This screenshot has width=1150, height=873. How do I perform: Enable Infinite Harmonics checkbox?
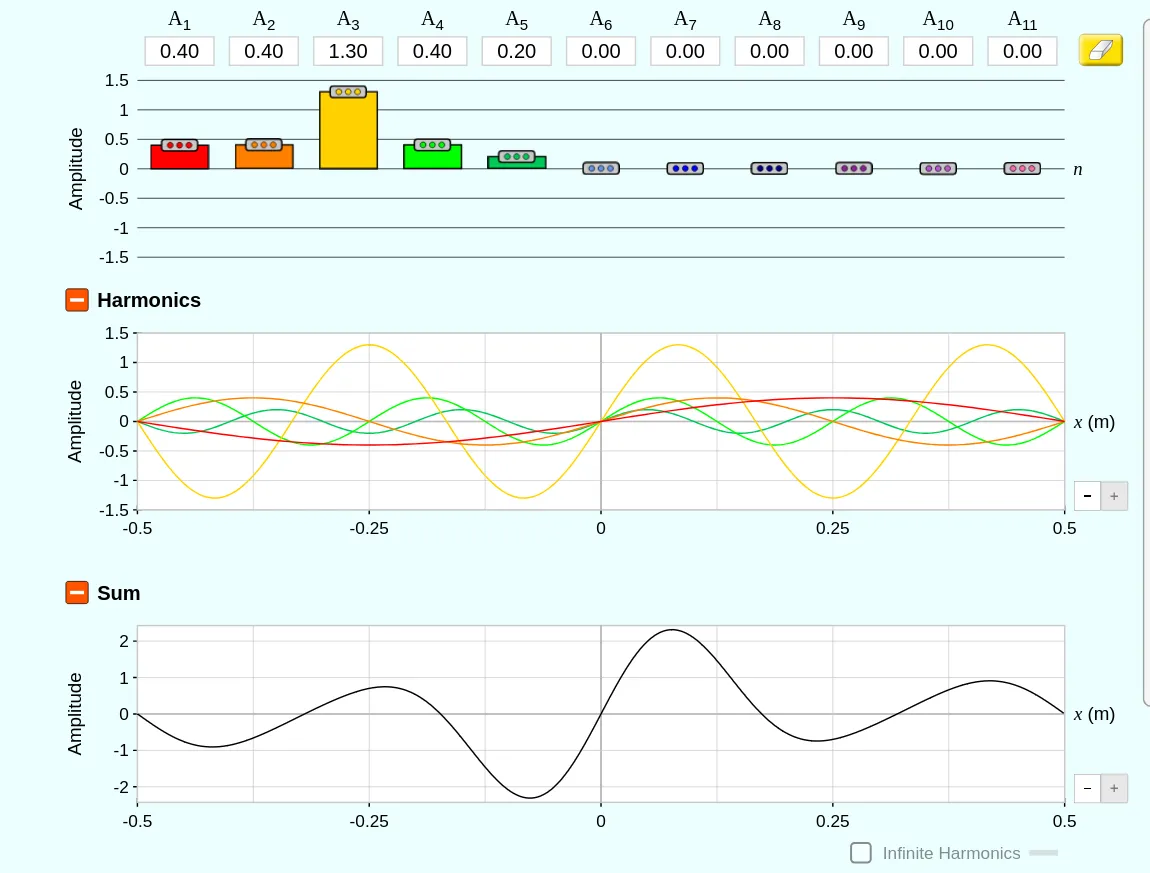tap(861, 853)
